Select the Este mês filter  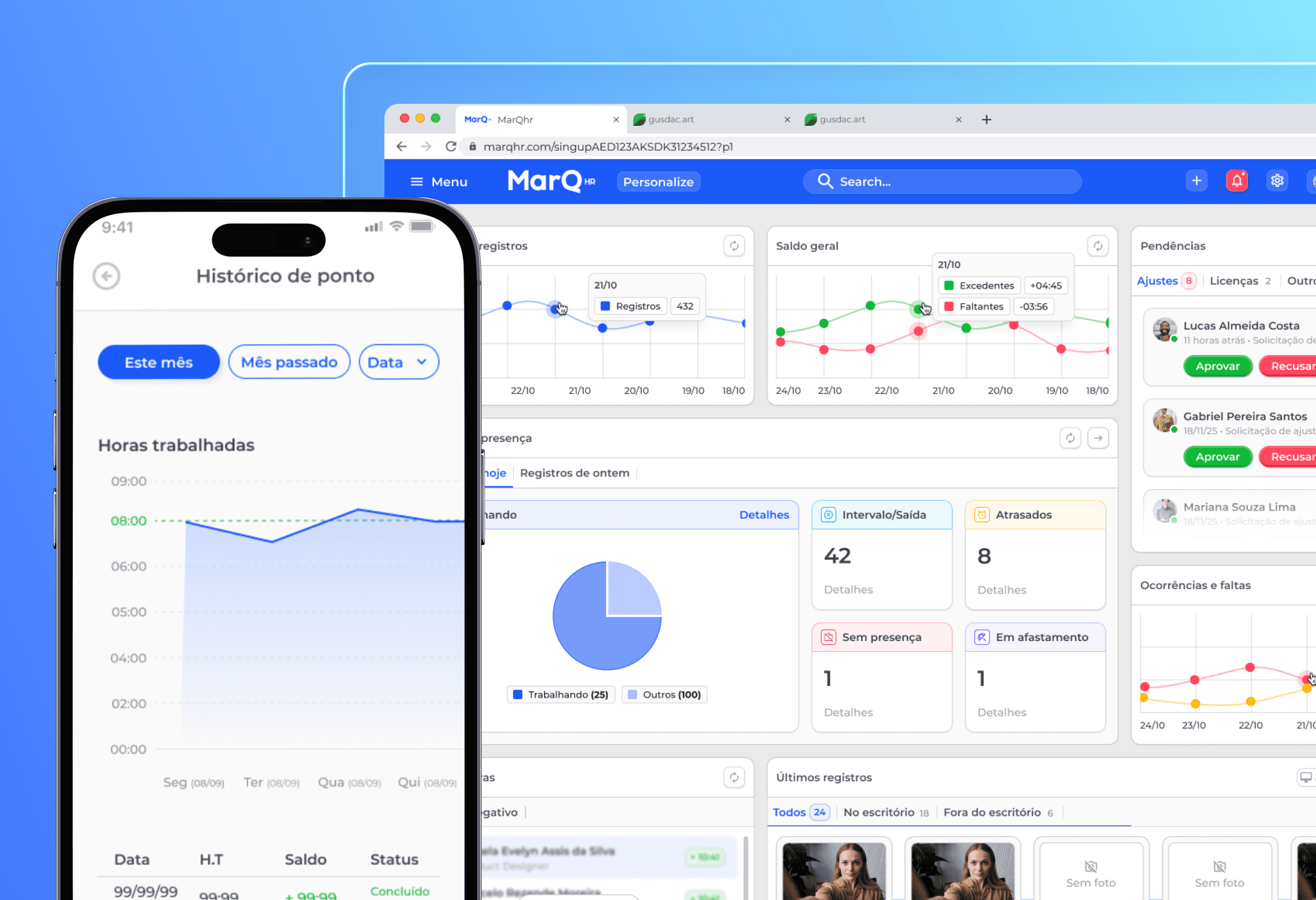coord(159,362)
